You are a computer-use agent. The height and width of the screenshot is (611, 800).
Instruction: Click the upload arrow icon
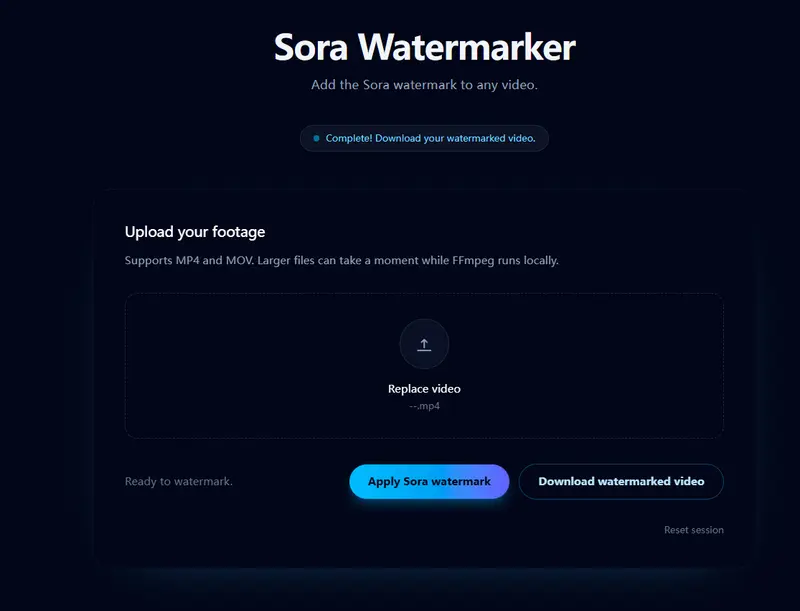click(x=424, y=345)
